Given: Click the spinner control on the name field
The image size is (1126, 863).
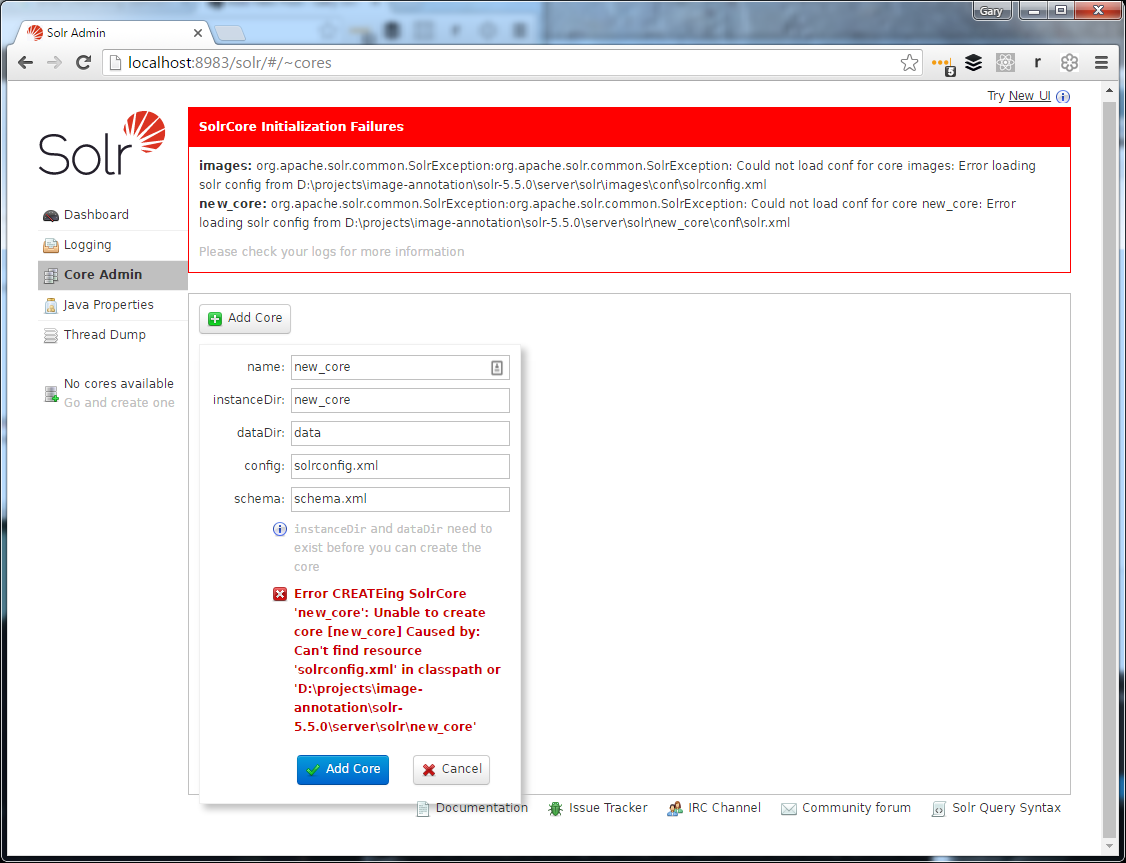Looking at the screenshot, I should 497,367.
